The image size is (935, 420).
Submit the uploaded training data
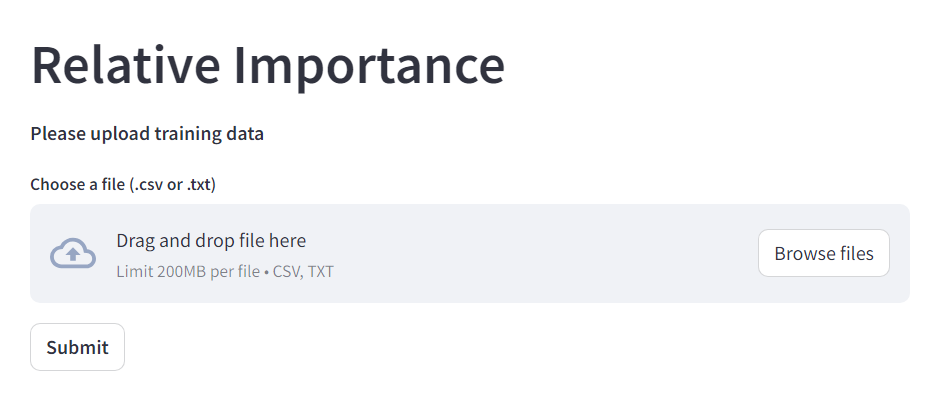(77, 347)
